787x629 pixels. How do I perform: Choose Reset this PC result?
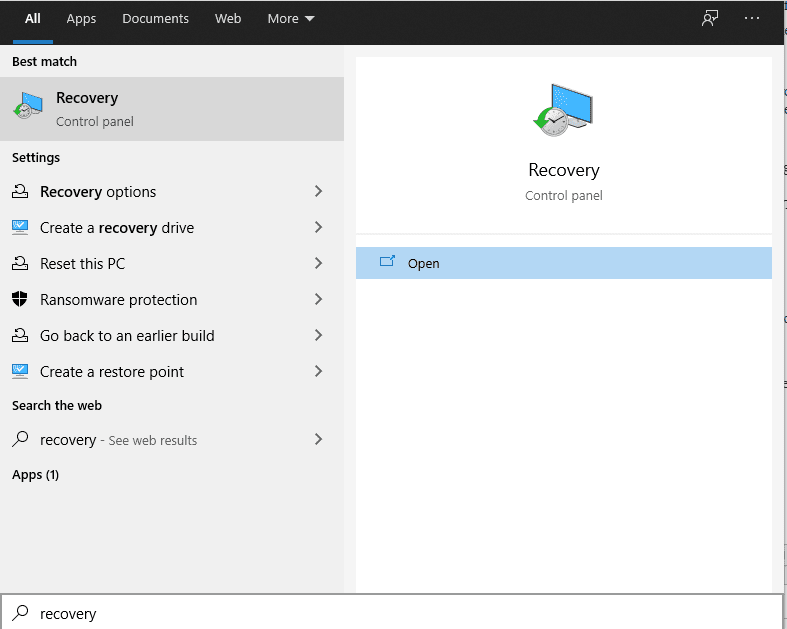point(172,263)
